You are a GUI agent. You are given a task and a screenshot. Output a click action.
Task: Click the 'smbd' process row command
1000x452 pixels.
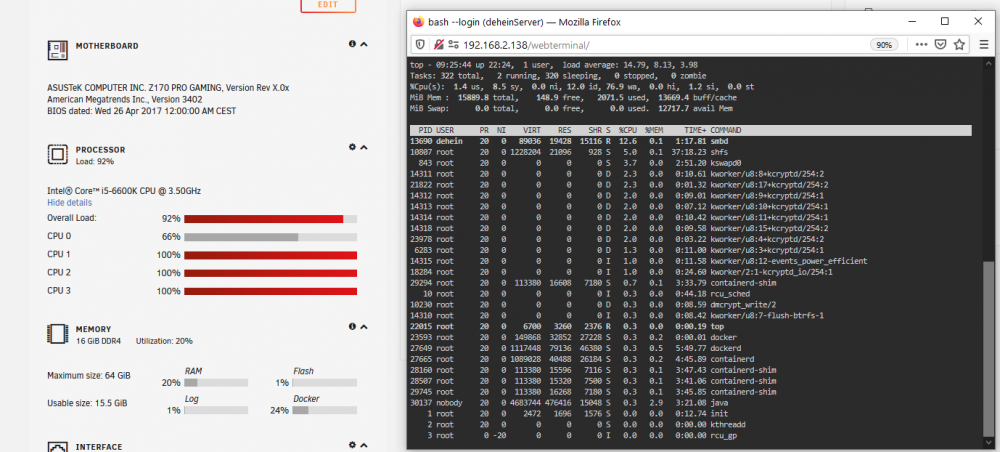tap(720, 141)
